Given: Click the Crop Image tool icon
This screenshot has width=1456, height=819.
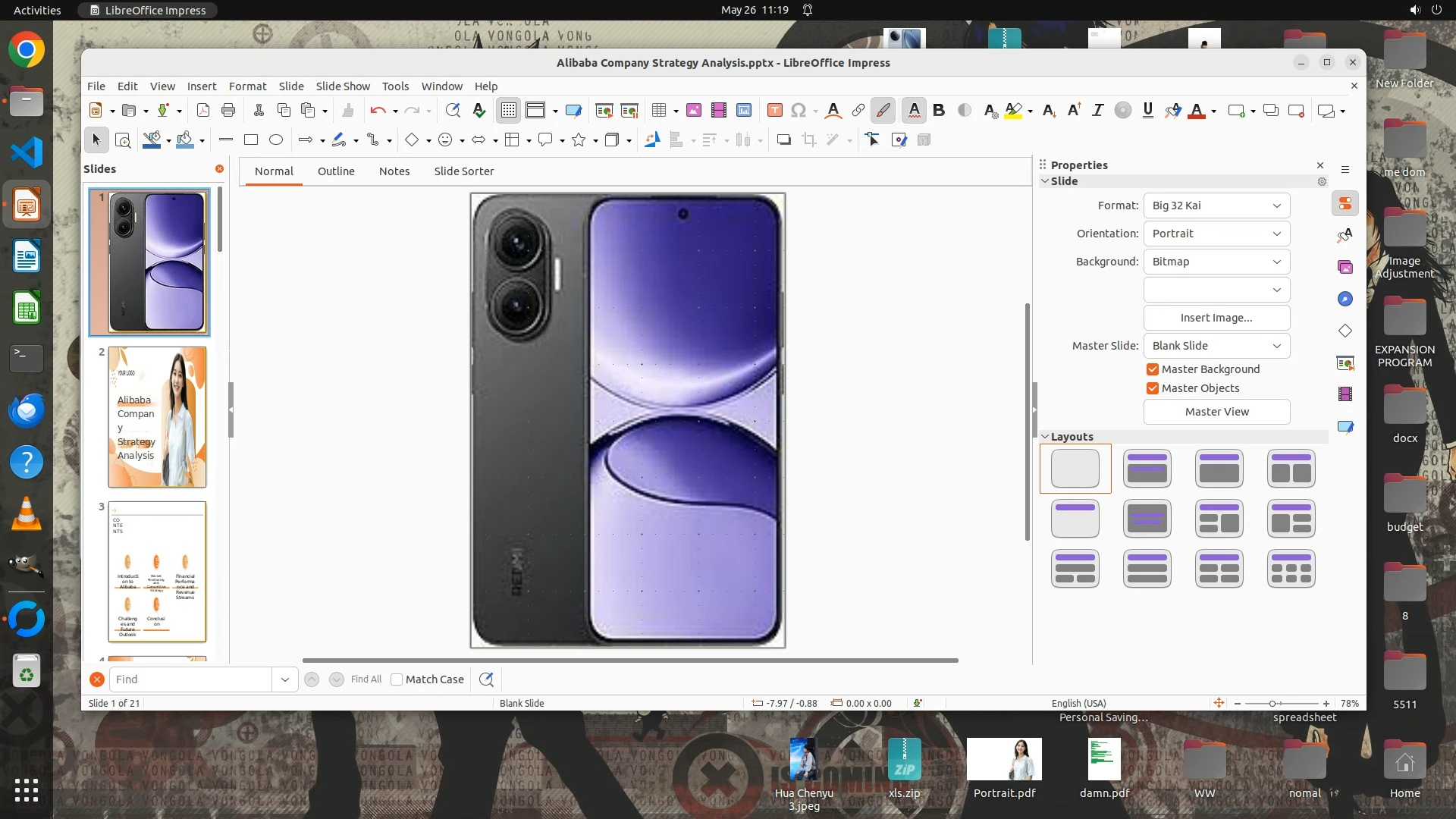Looking at the screenshot, I should pyautogui.click(x=809, y=140).
